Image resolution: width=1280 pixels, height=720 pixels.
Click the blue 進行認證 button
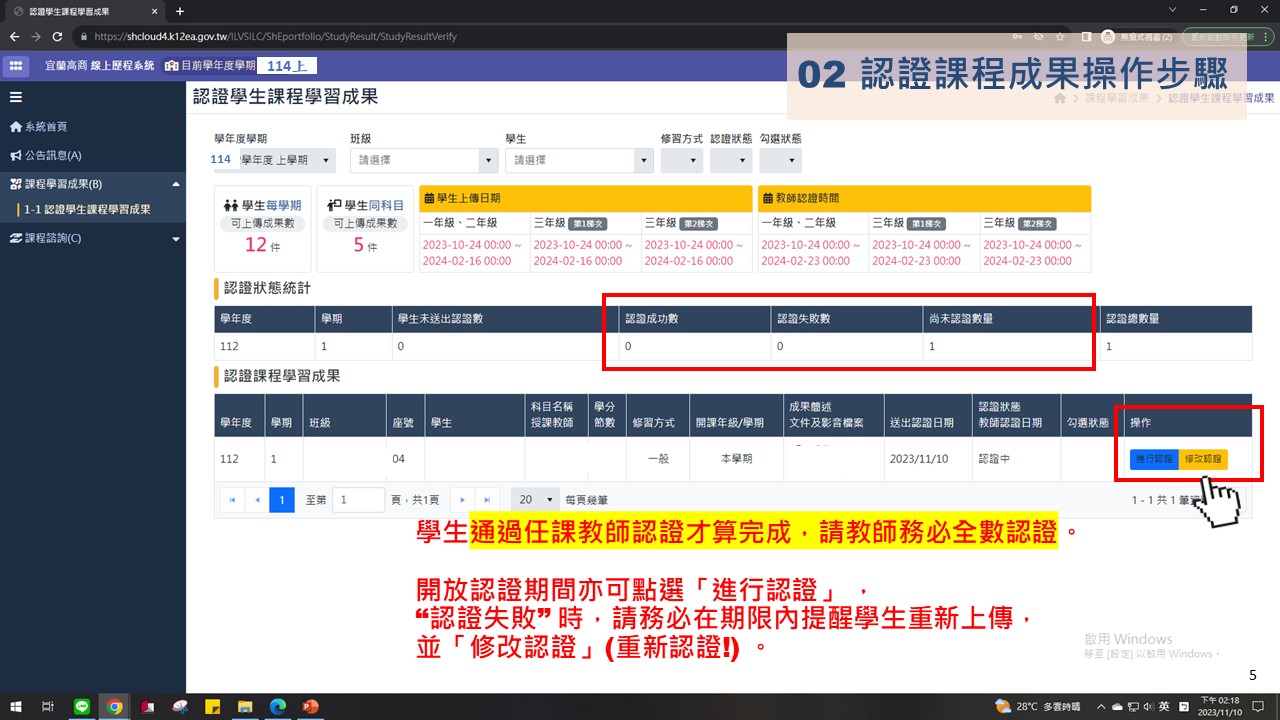1154,459
